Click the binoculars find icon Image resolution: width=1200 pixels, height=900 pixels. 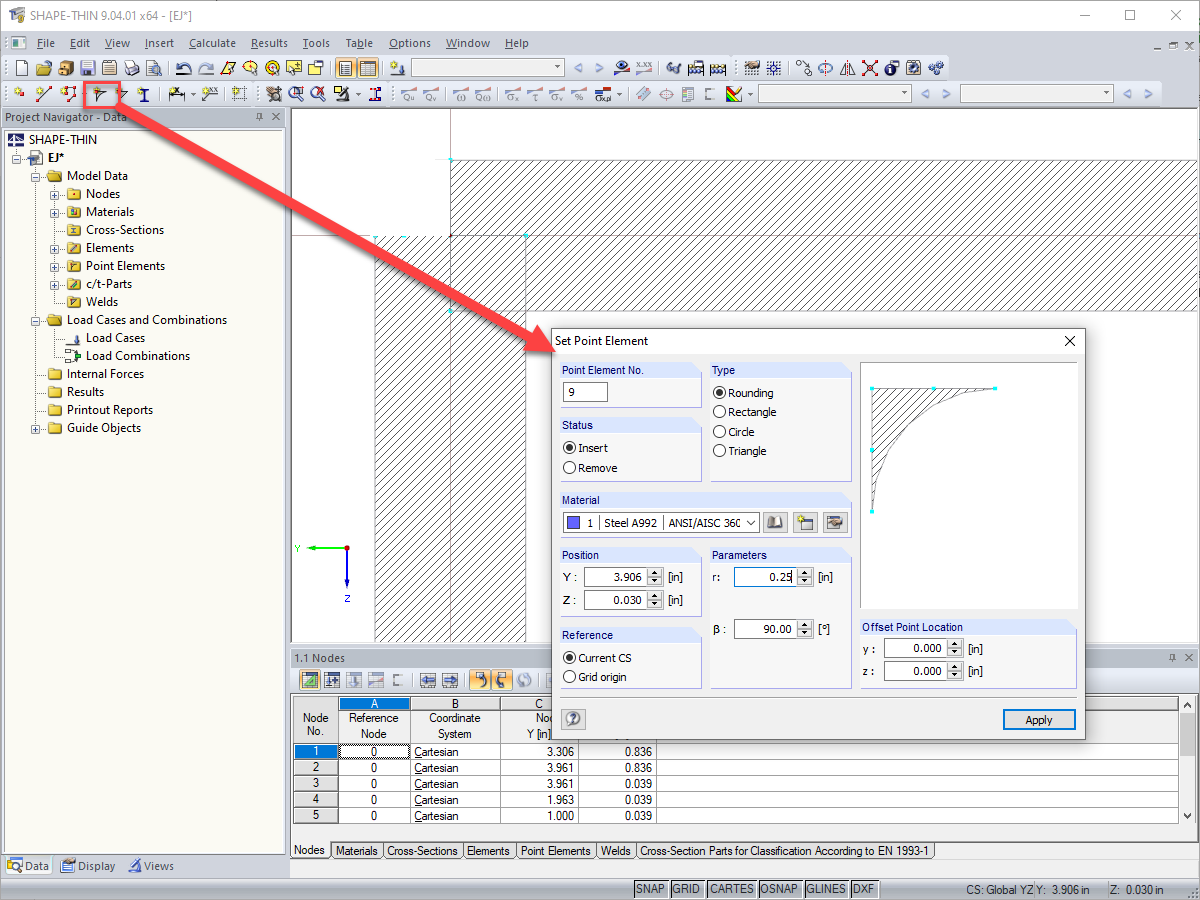point(674,68)
